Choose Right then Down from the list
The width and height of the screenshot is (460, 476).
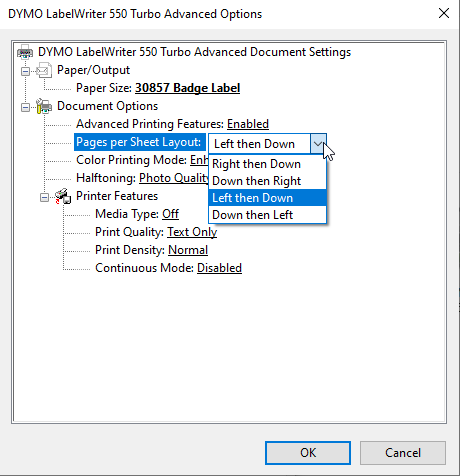(267, 164)
